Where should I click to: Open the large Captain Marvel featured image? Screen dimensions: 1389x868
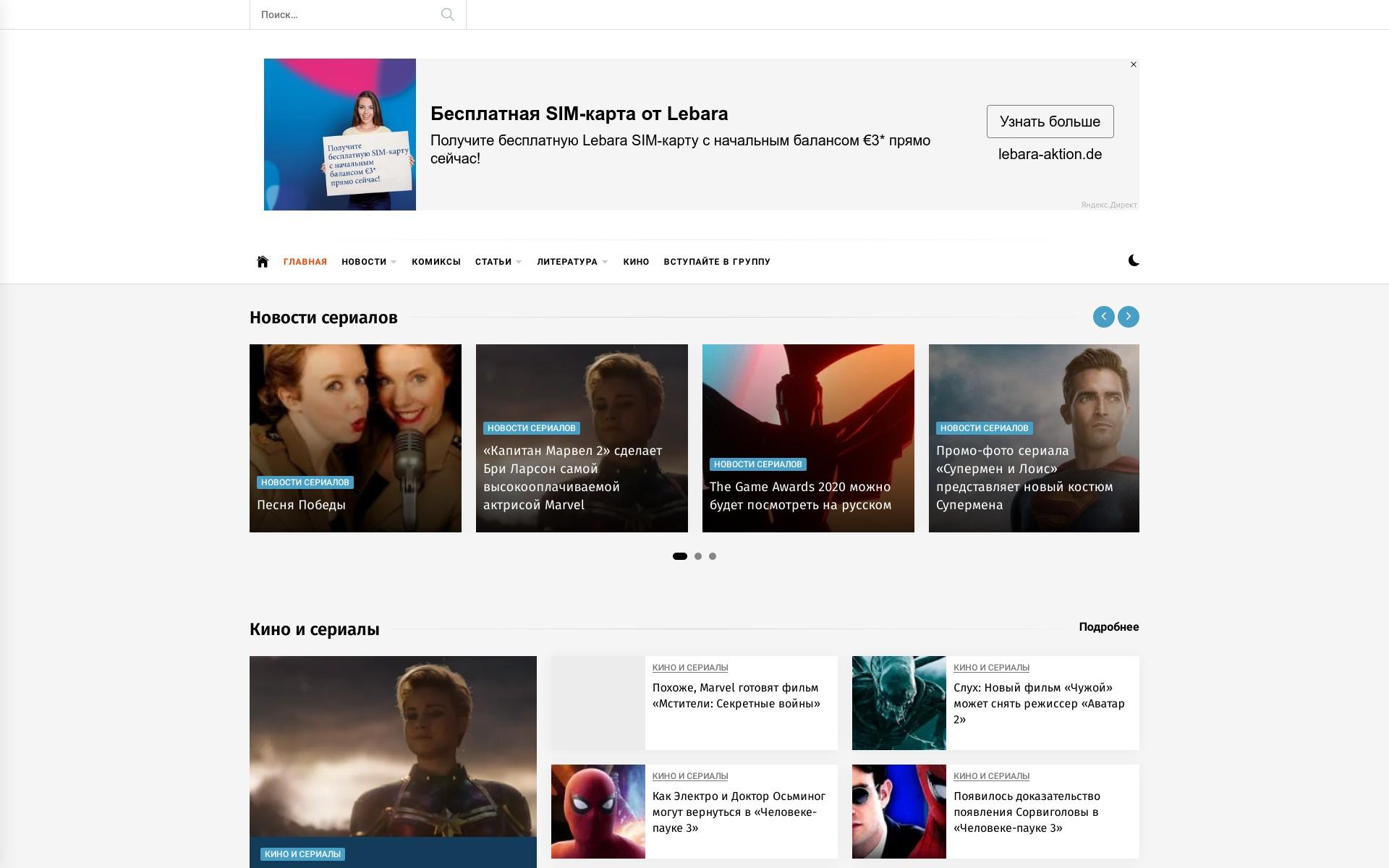pyautogui.click(x=393, y=746)
